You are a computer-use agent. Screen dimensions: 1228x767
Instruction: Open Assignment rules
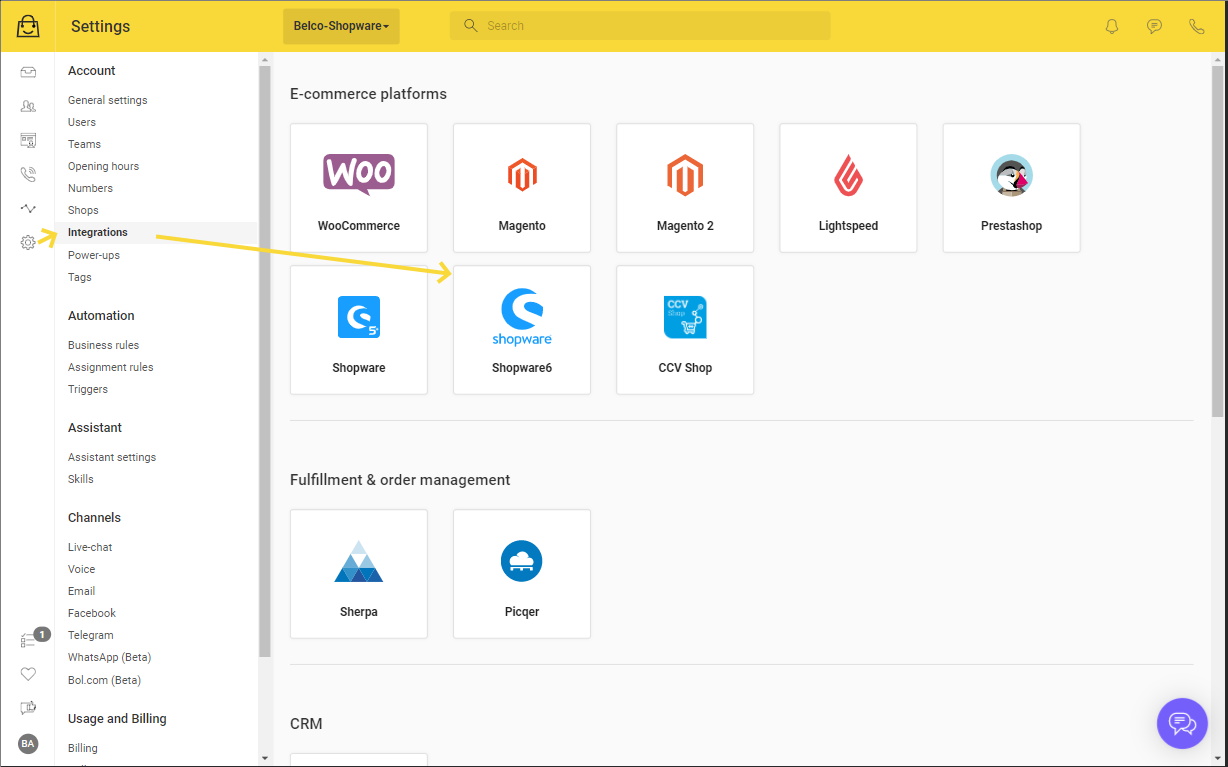[x=111, y=367]
